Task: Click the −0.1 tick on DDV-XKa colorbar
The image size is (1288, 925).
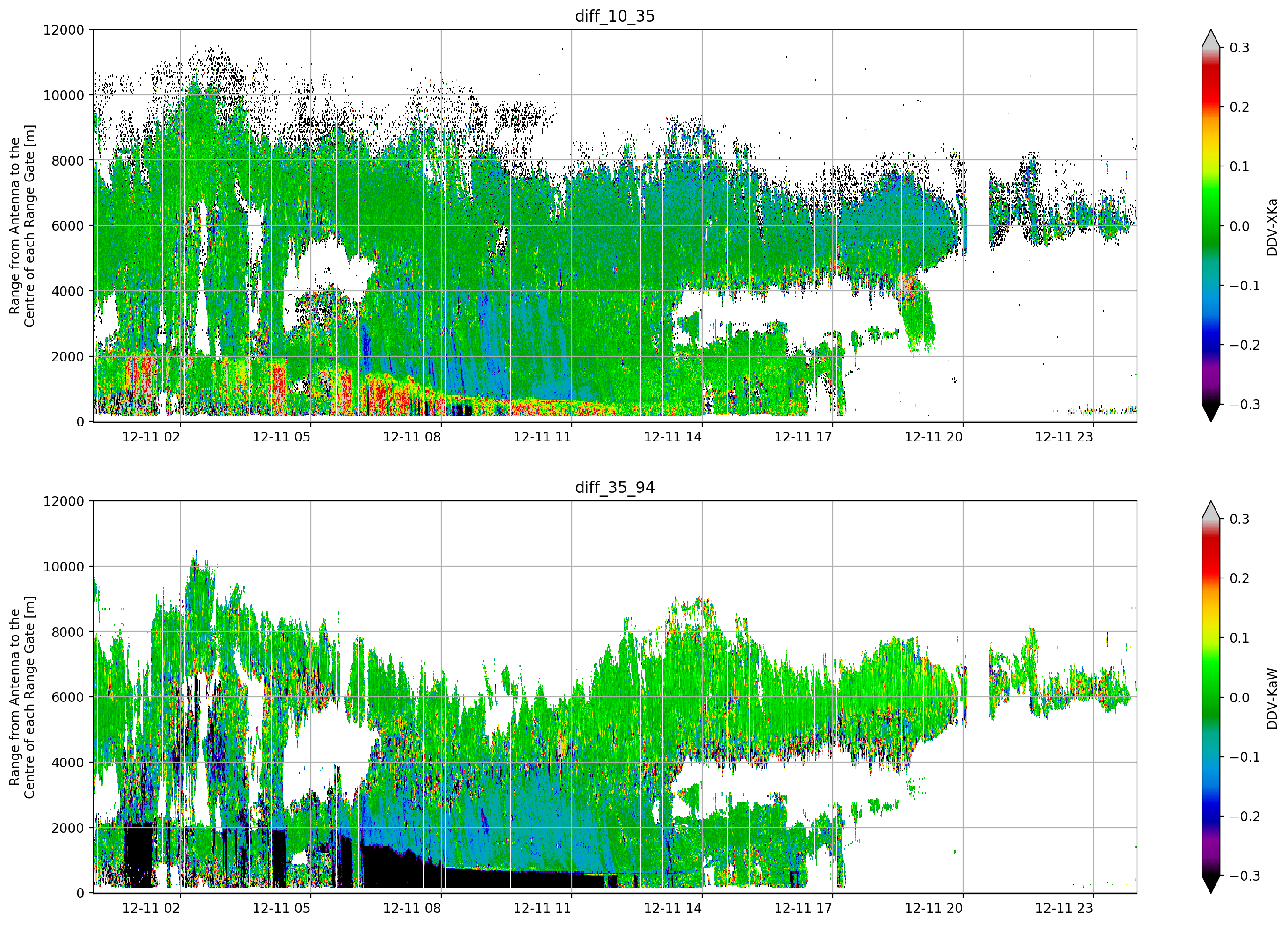Action: (1244, 285)
